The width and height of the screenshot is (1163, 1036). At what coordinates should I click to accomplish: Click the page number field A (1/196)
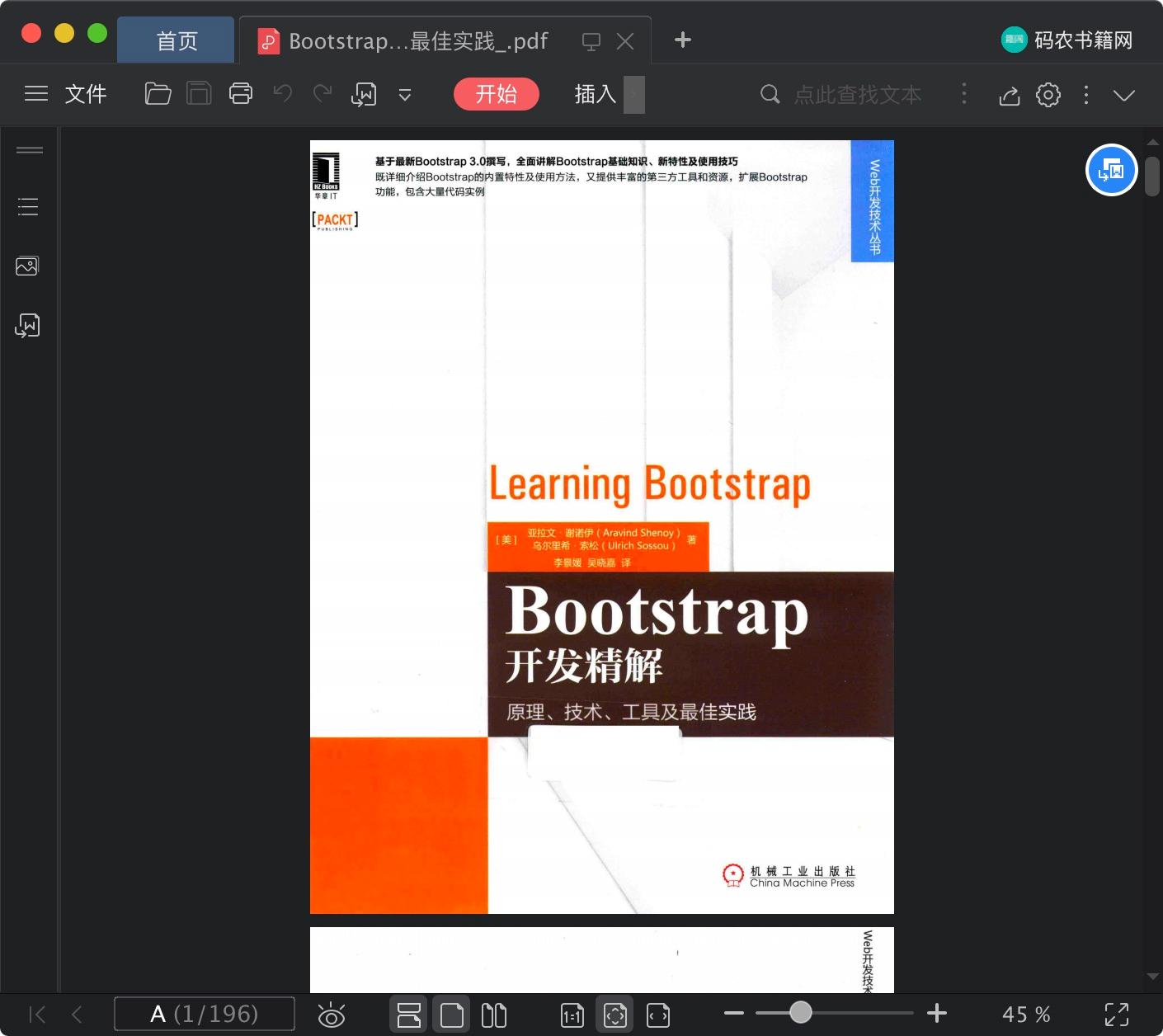pyautogui.click(x=205, y=1014)
